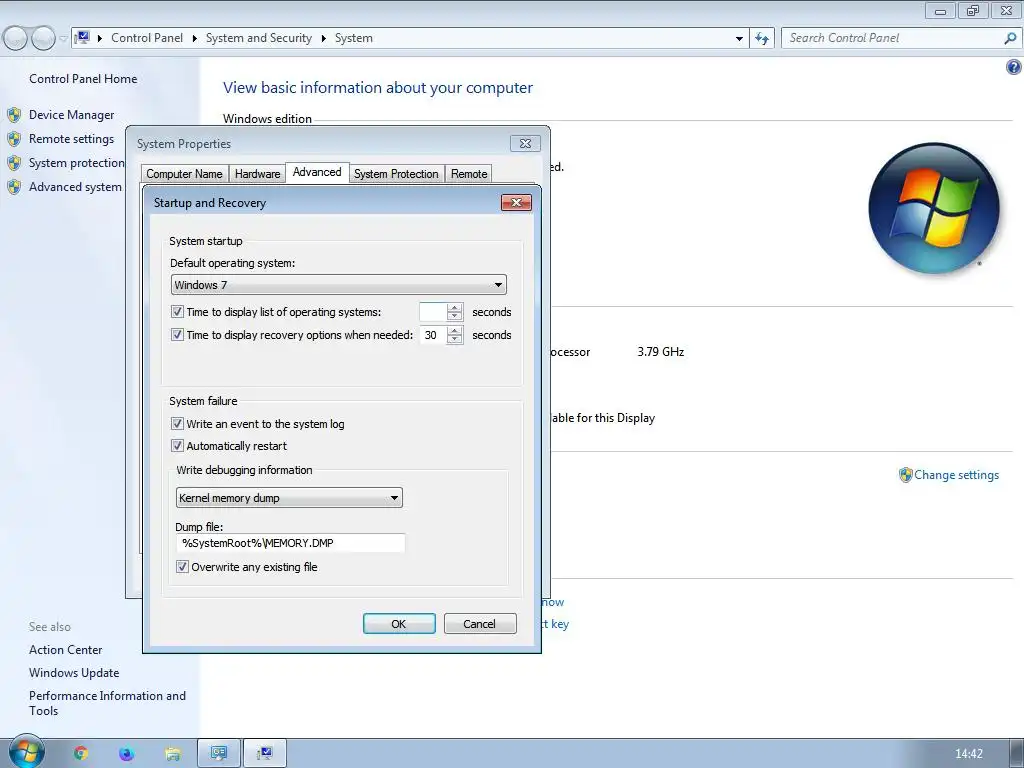This screenshot has width=1024, height=768.
Task: Toggle Time to display list of operating systems
Action: tap(177, 312)
